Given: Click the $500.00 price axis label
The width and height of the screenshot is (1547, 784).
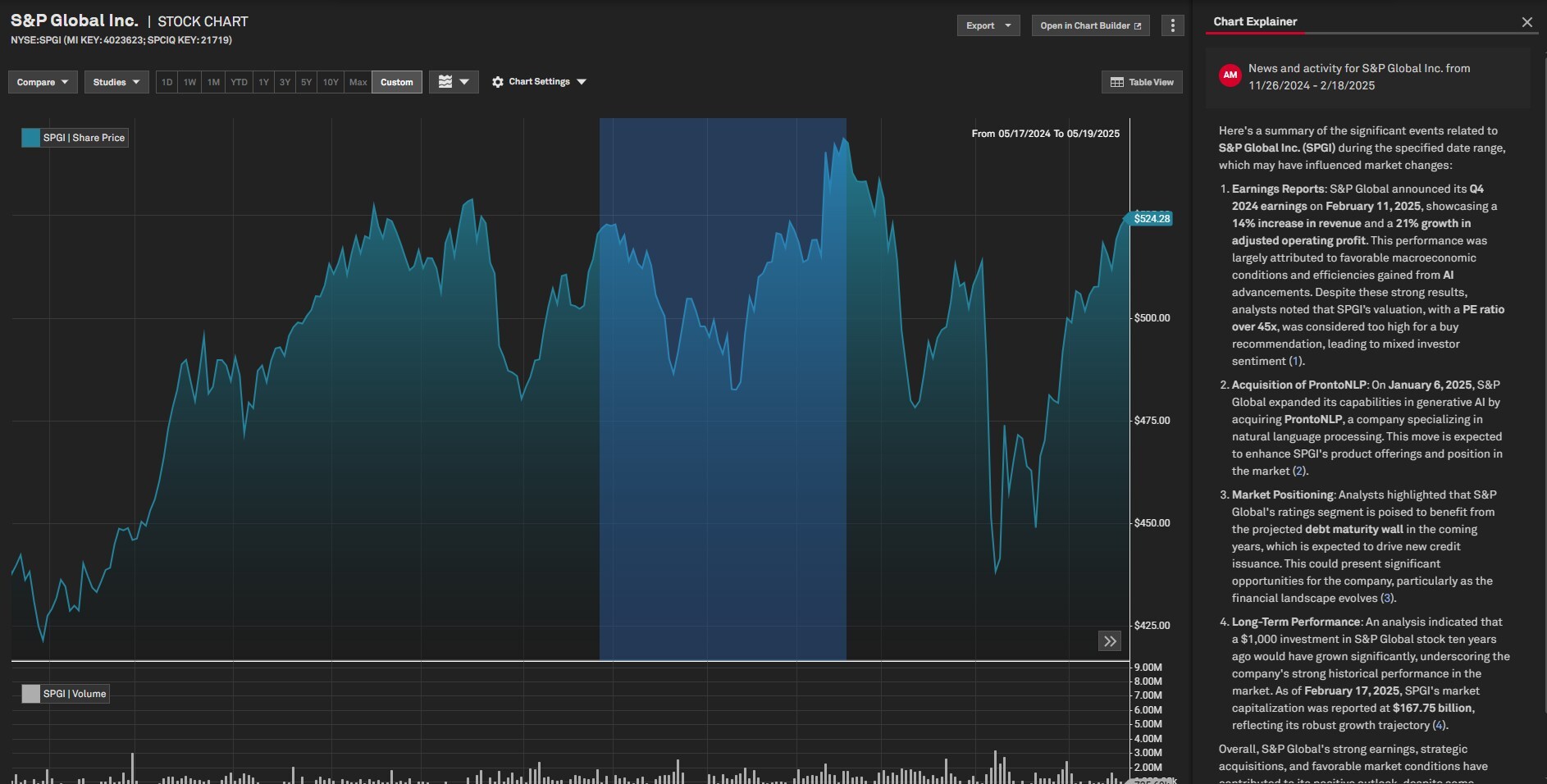Looking at the screenshot, I should (1152, 318).
